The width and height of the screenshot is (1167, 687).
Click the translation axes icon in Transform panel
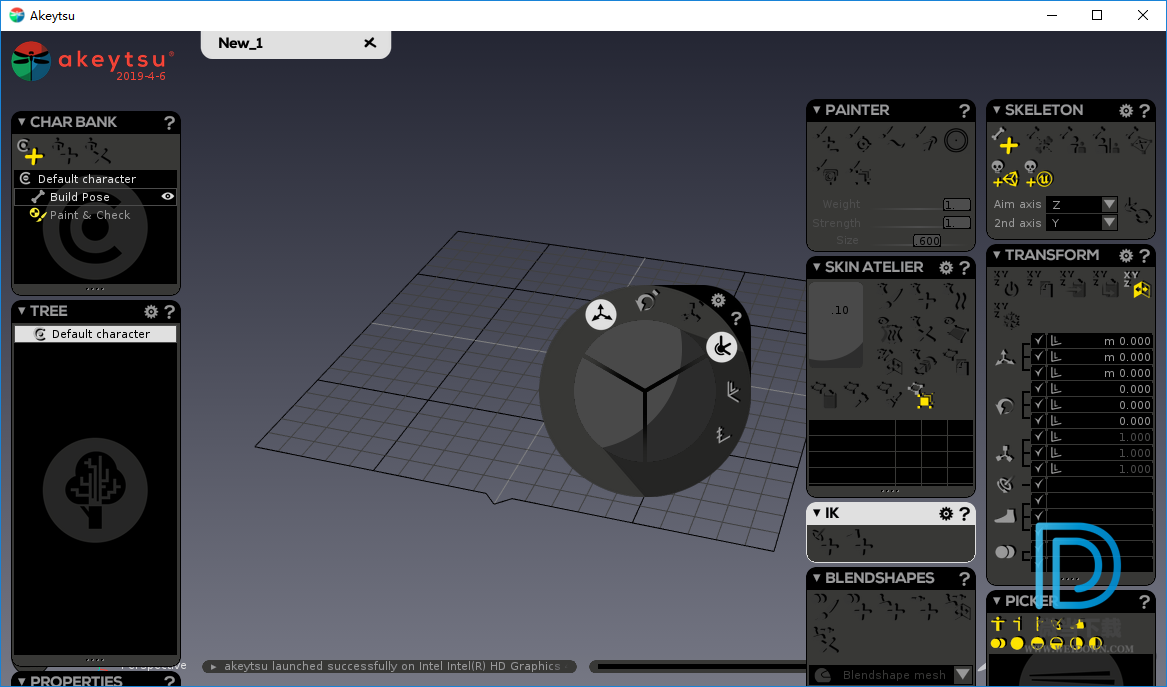point(1005,357)
